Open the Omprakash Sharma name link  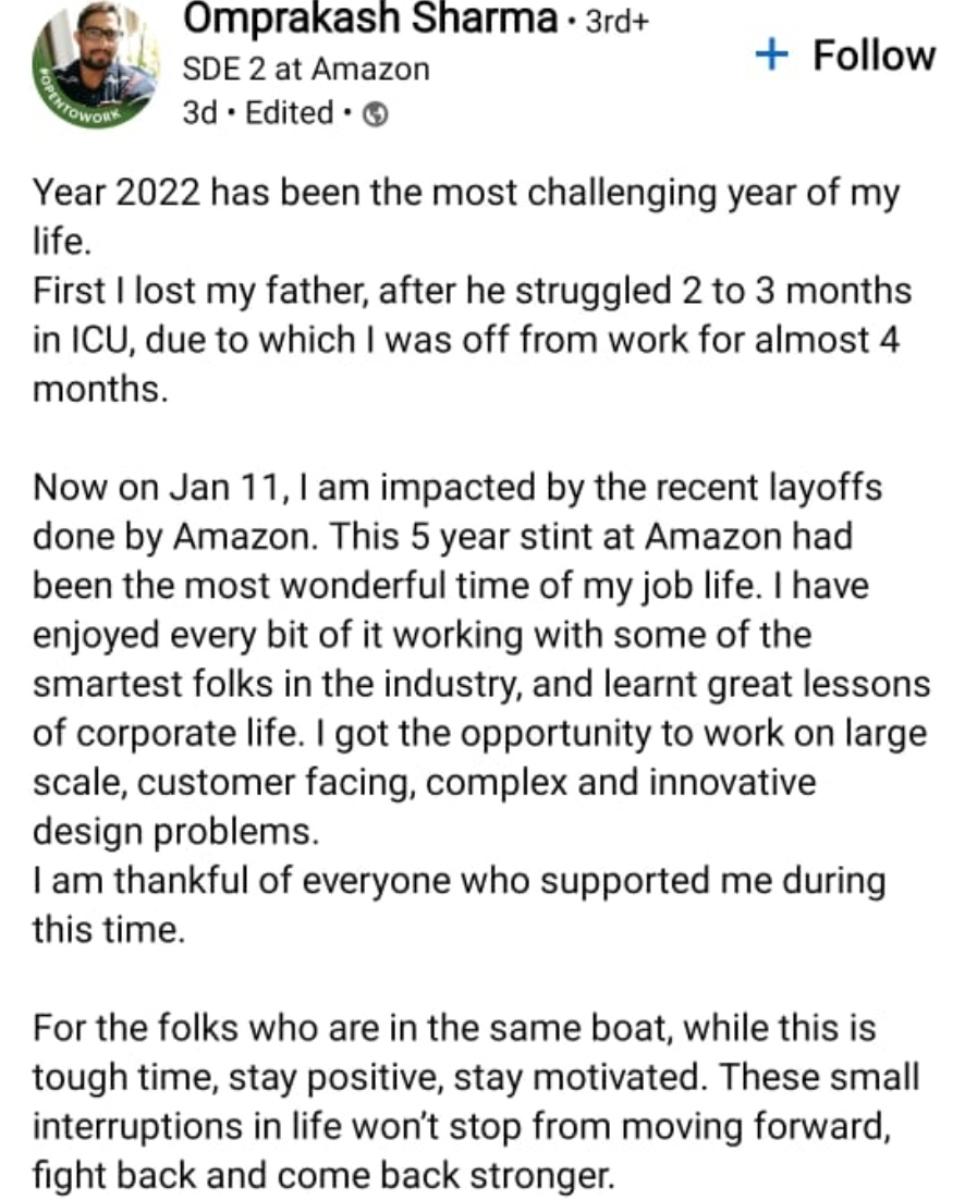click(370, 20)
